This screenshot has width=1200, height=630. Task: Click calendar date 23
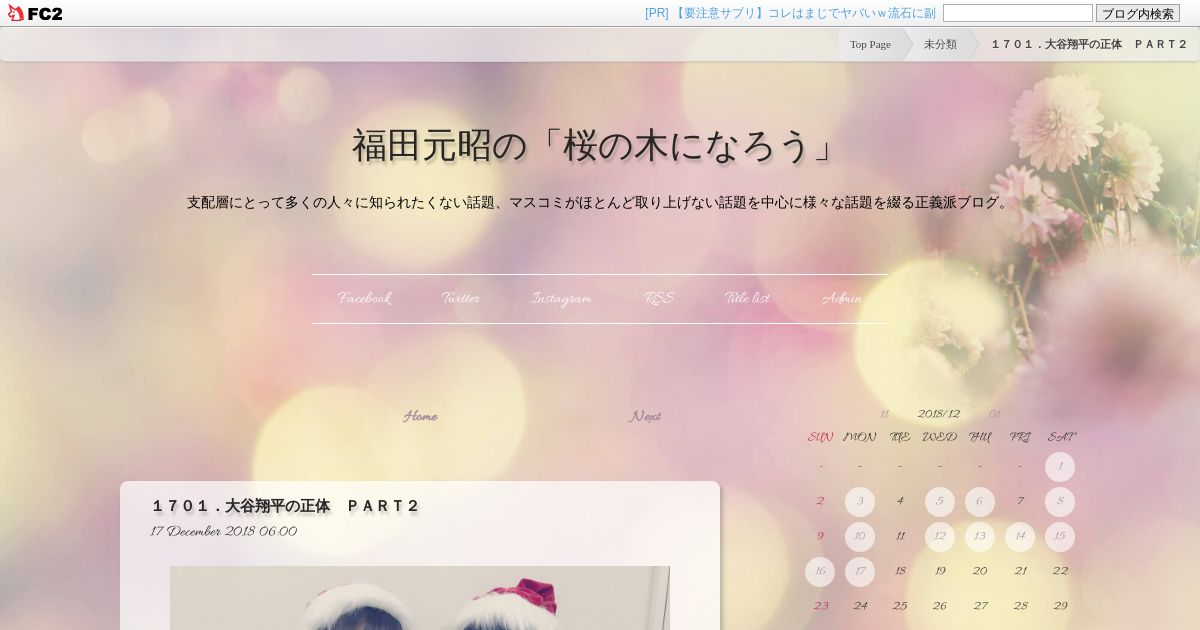coord(820,607)
